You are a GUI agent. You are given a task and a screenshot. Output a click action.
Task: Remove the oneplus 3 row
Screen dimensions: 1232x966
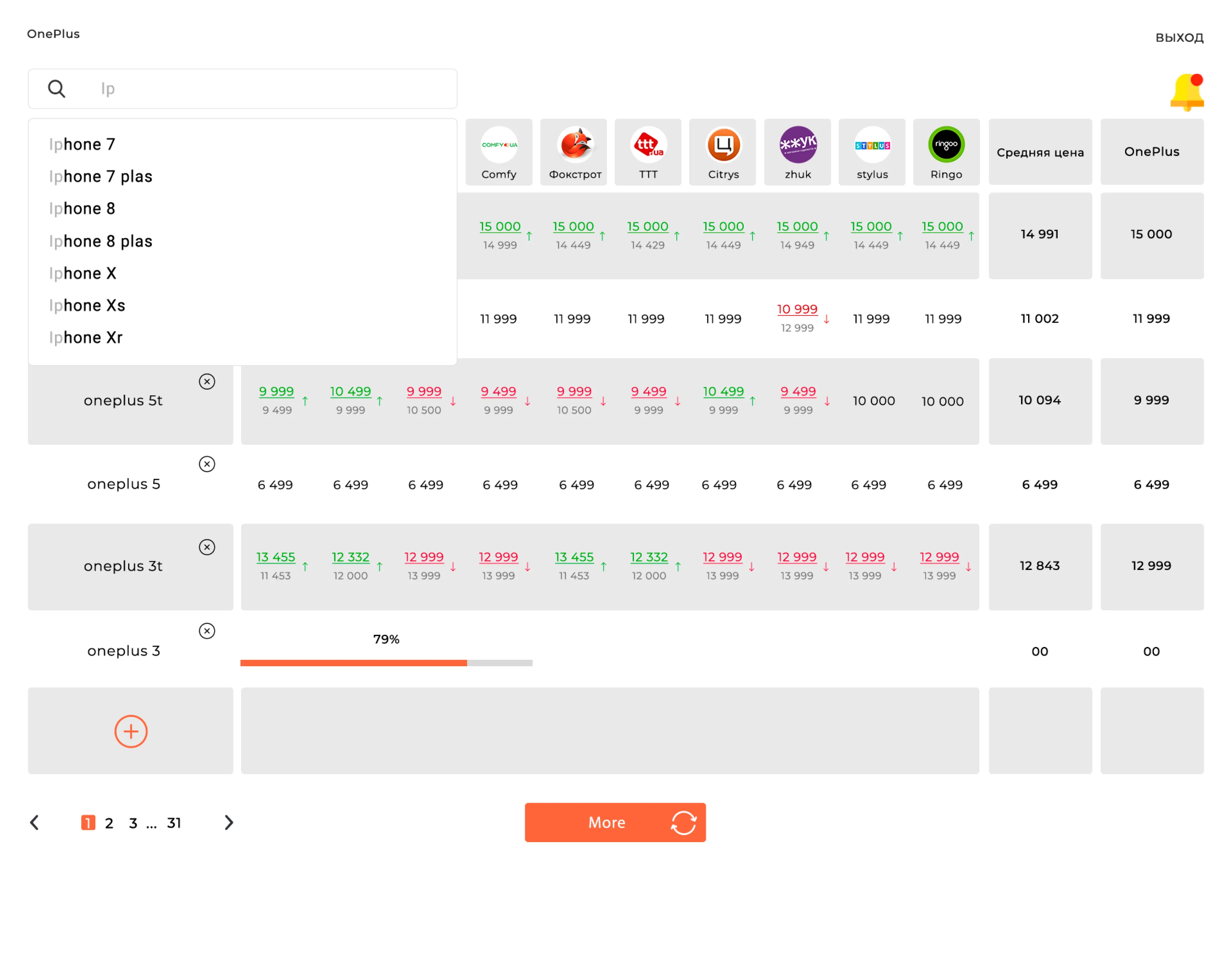[207, 631]
